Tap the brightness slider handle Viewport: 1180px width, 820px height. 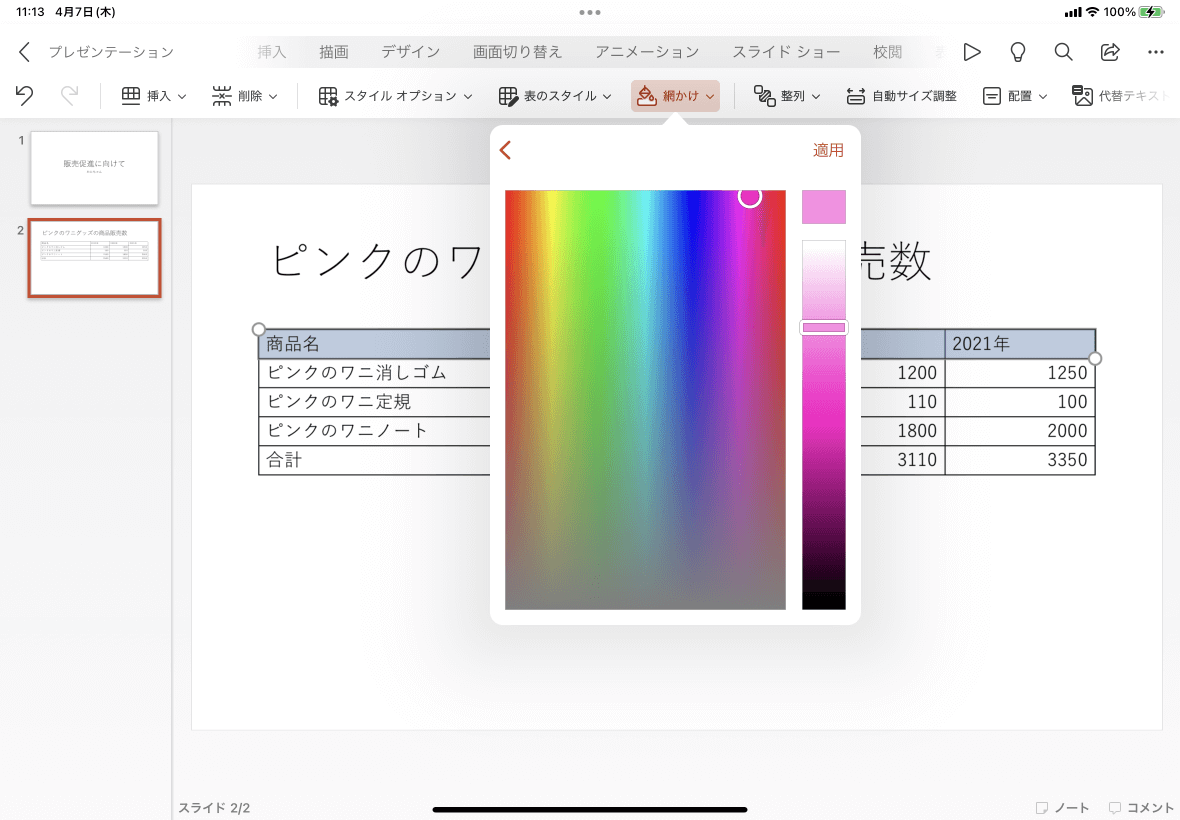pos(823,327)
